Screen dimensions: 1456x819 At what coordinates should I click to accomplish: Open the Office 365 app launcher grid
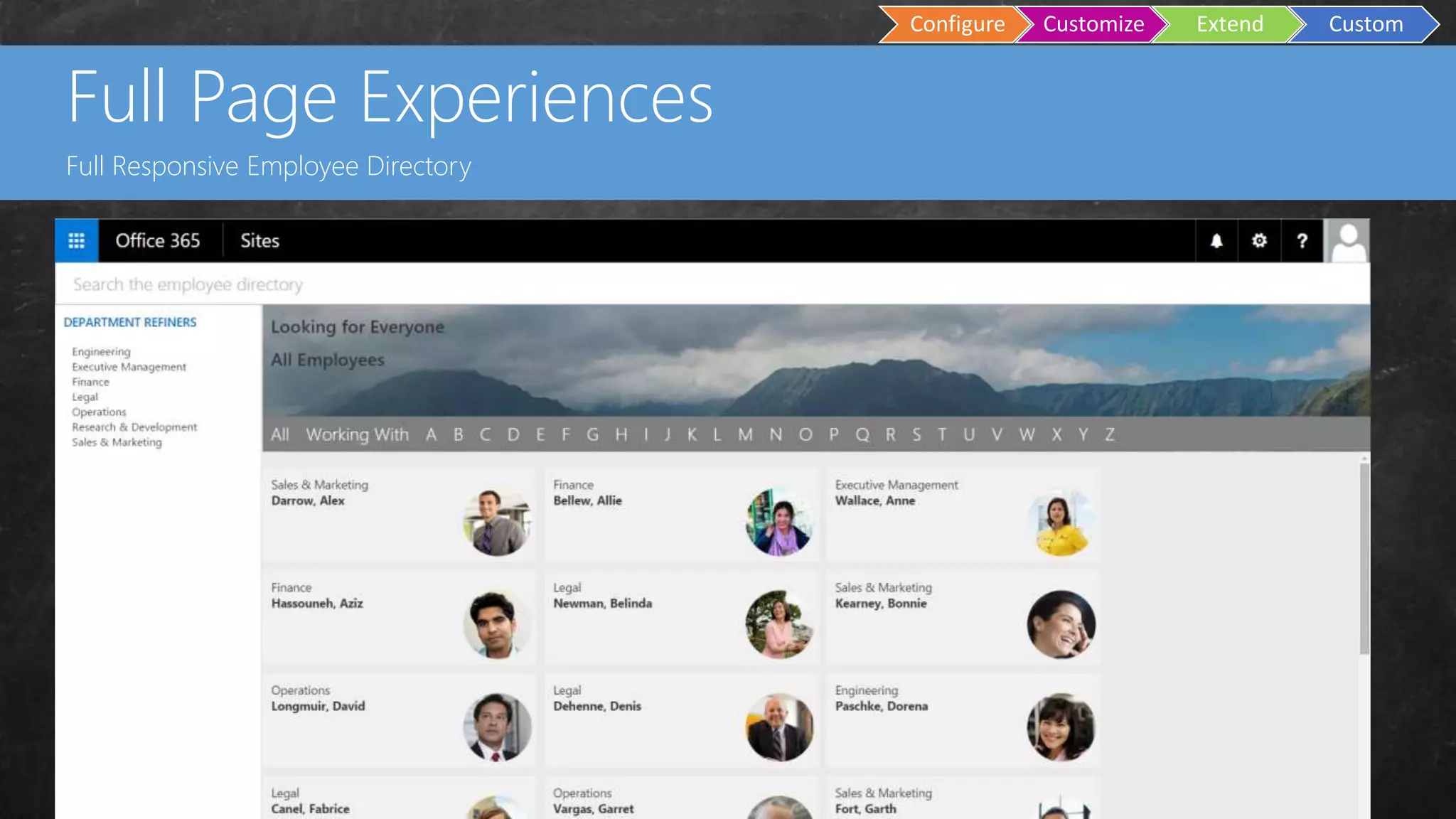tap(77, 241)
